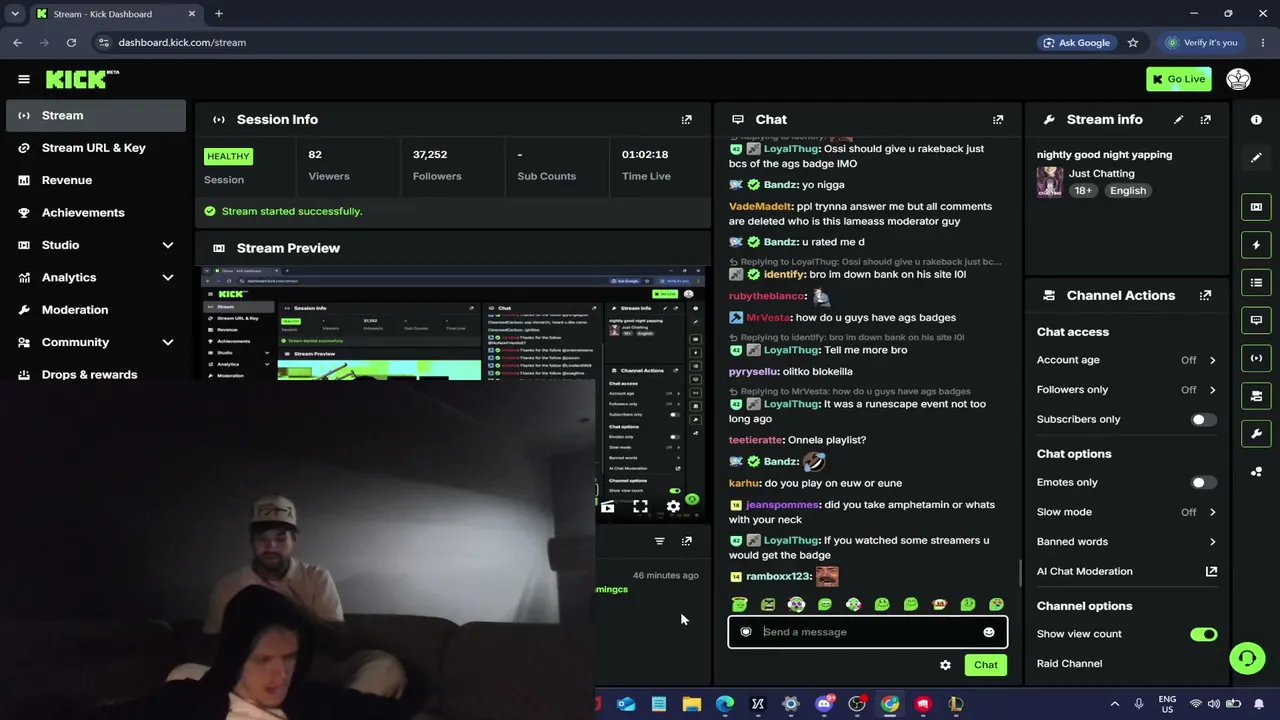Viewport: 1280px width, 720px height.
Task: Pop out the Channel Actions panel
Action: pos(1206,295)
